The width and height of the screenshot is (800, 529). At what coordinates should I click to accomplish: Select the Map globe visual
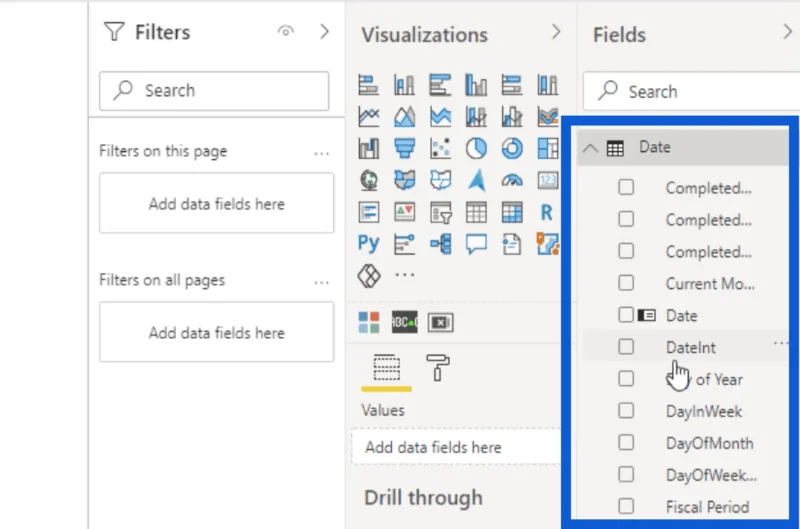coord(368,180)
